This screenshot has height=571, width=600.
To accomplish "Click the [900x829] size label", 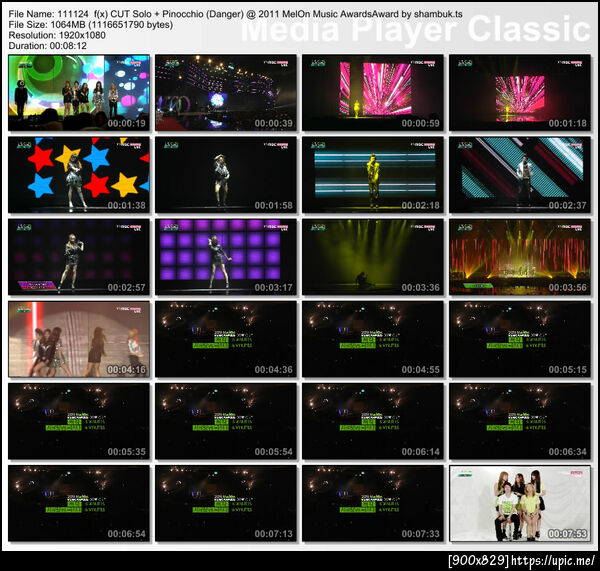I will (x=479, y=561).
